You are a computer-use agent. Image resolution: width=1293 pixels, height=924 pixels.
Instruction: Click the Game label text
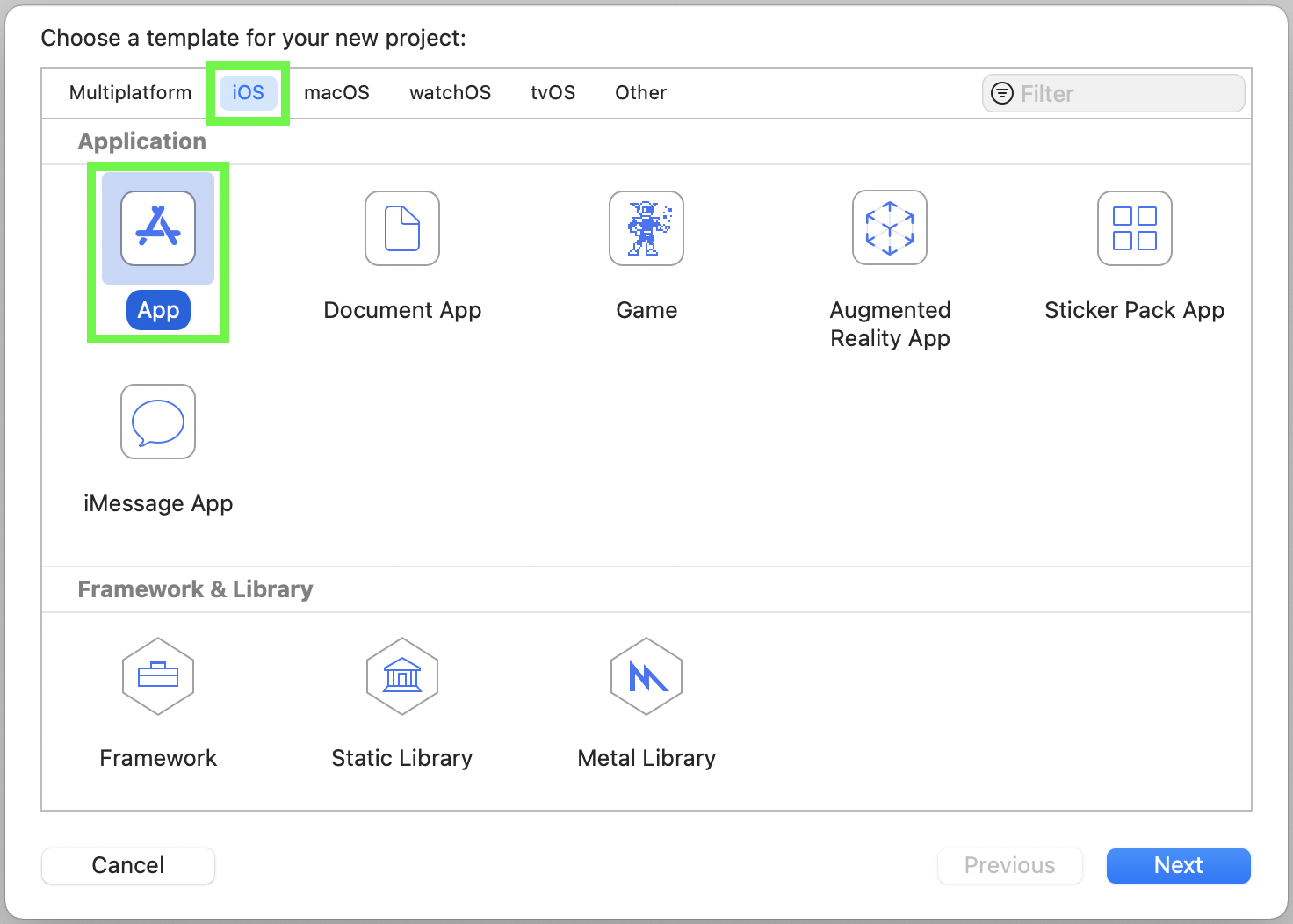[x=646, y=310]
